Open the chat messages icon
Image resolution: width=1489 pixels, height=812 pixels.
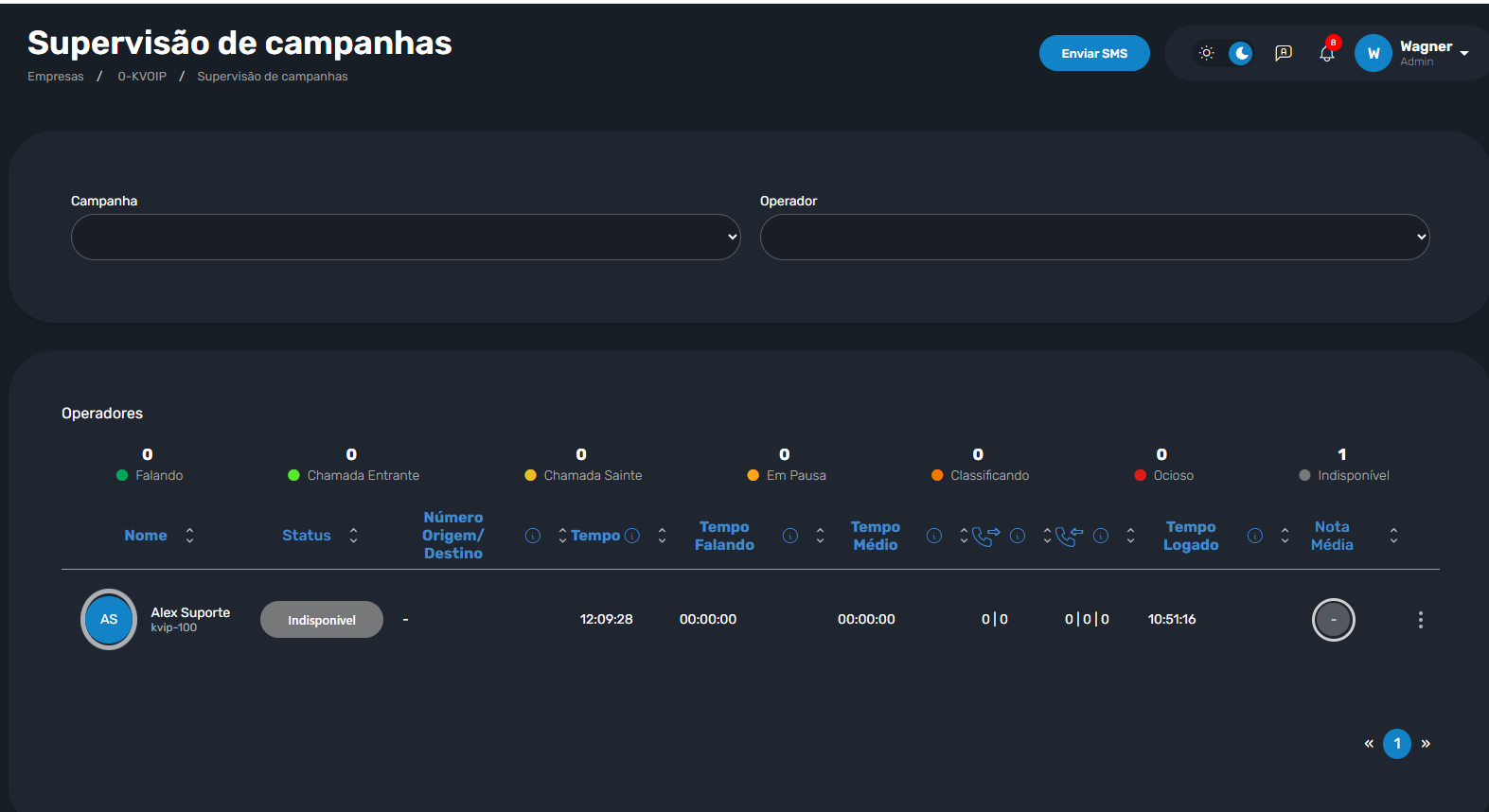pos(1284,53)
